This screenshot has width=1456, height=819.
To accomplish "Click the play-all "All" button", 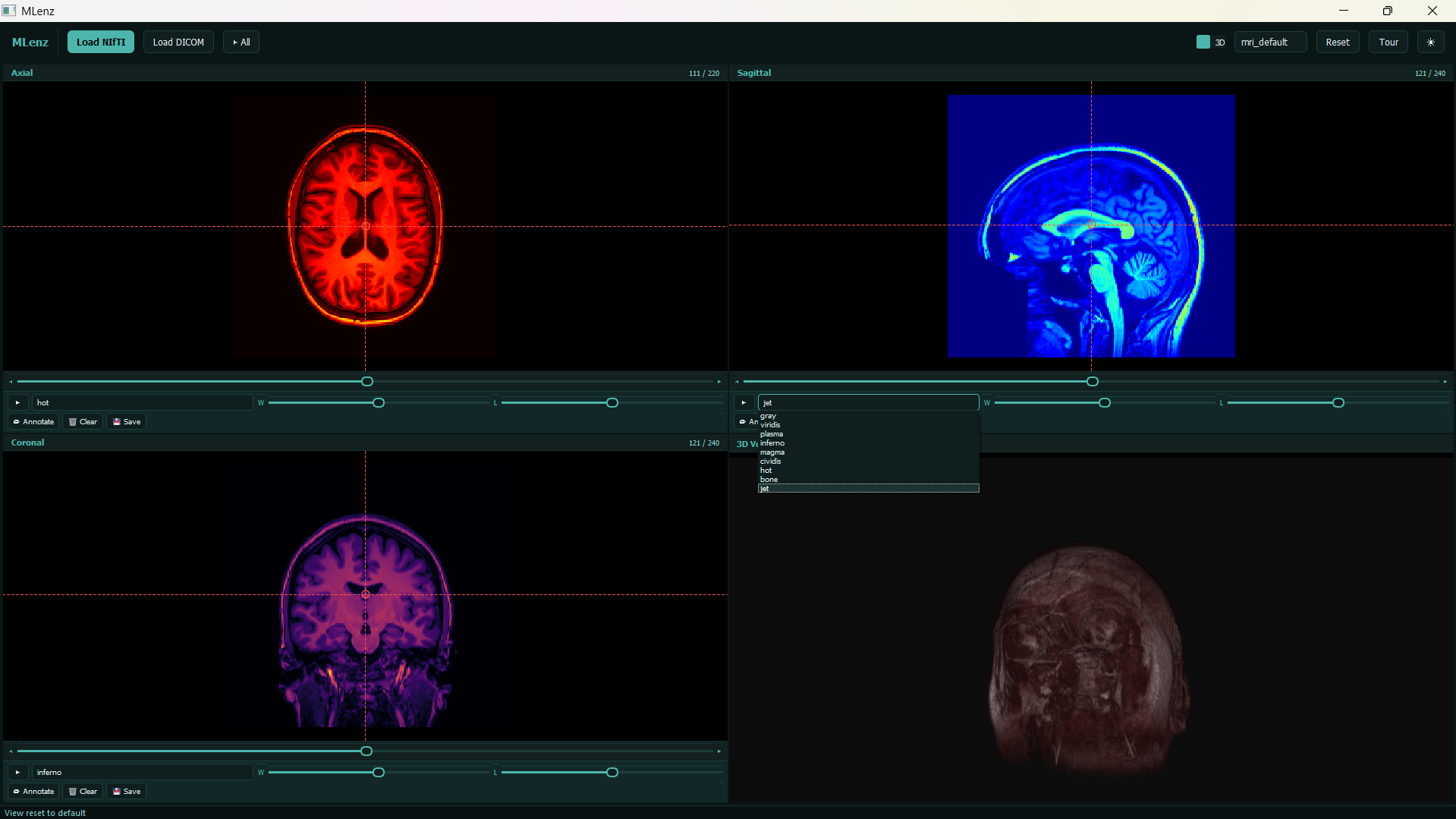I will (x=241, y=43).
